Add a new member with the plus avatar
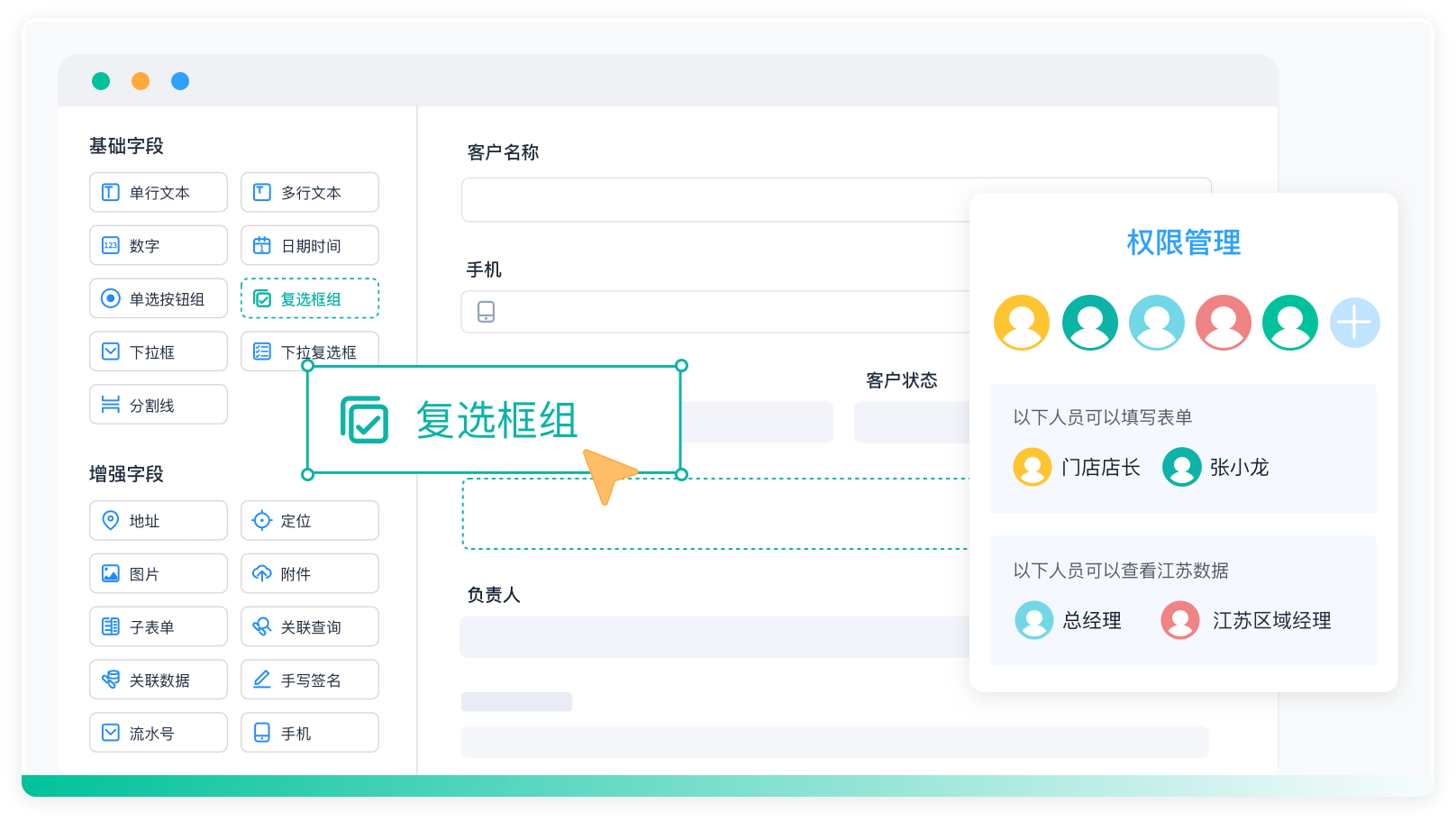Image resolution: width=1456 pixels, height=822 pixels. click(1355, 322)
